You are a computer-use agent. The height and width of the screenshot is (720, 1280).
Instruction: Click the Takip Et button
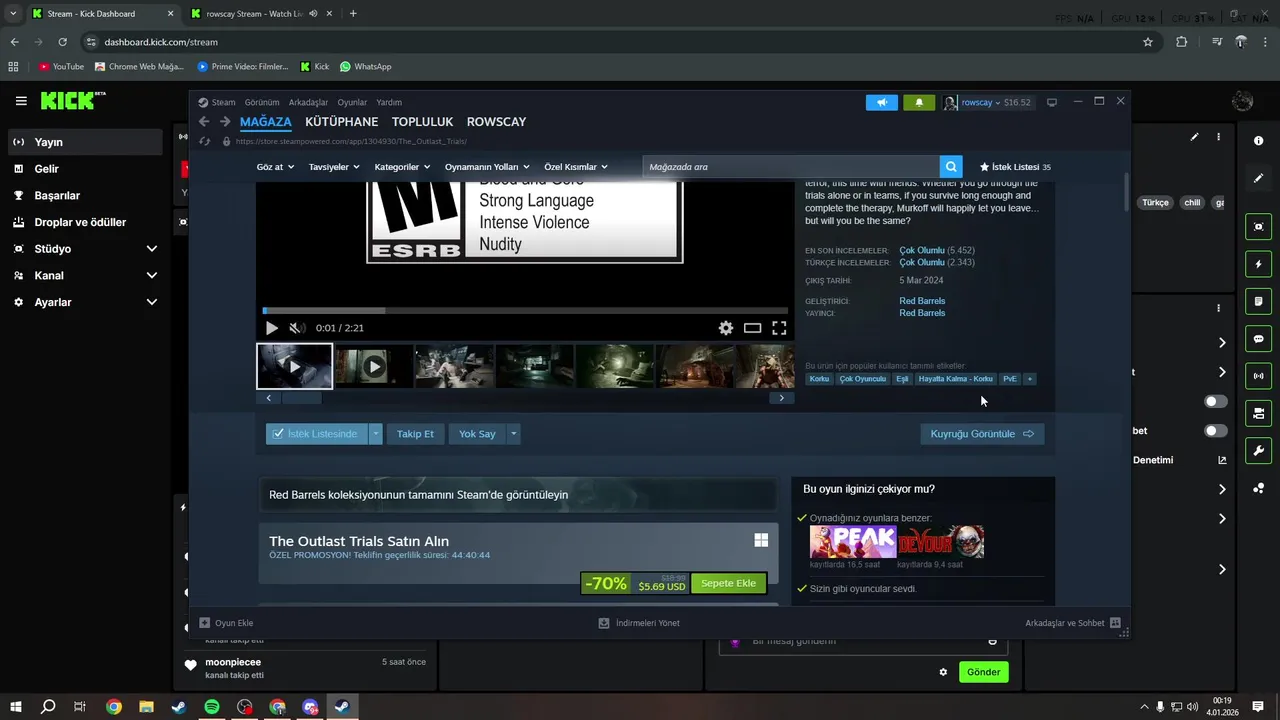click(x=415, y=434)
